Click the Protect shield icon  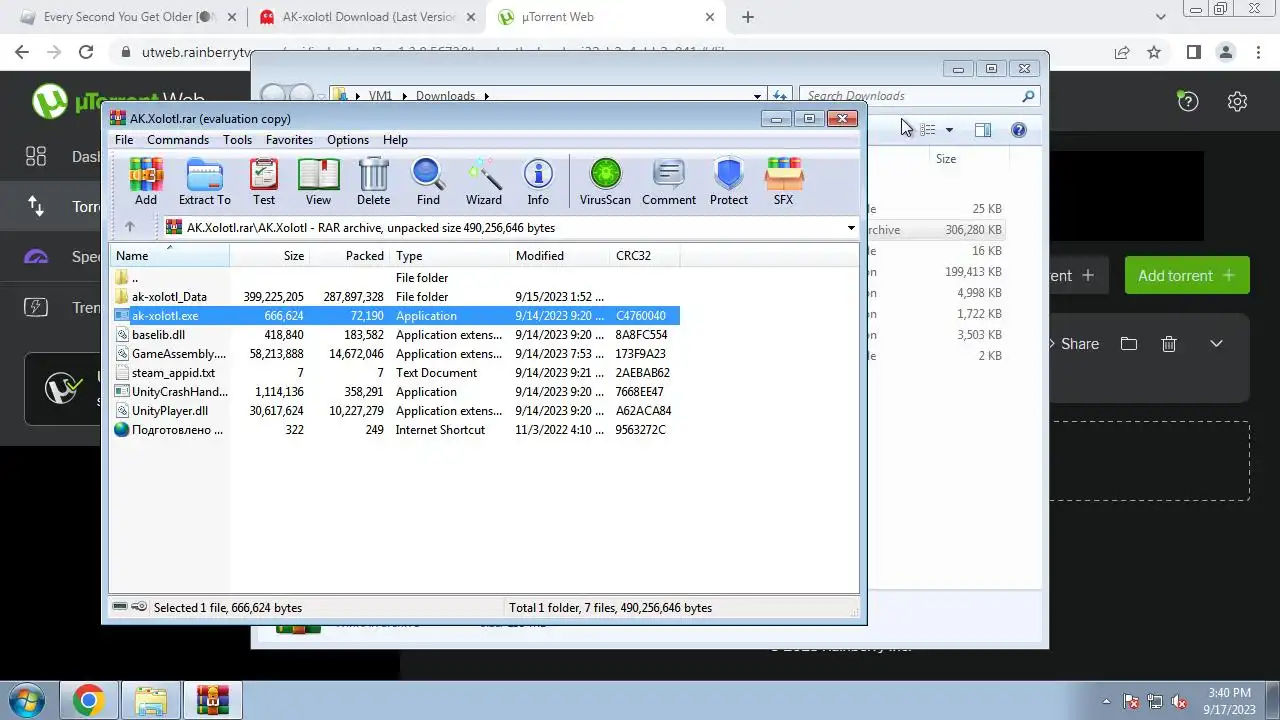(729, 182)
